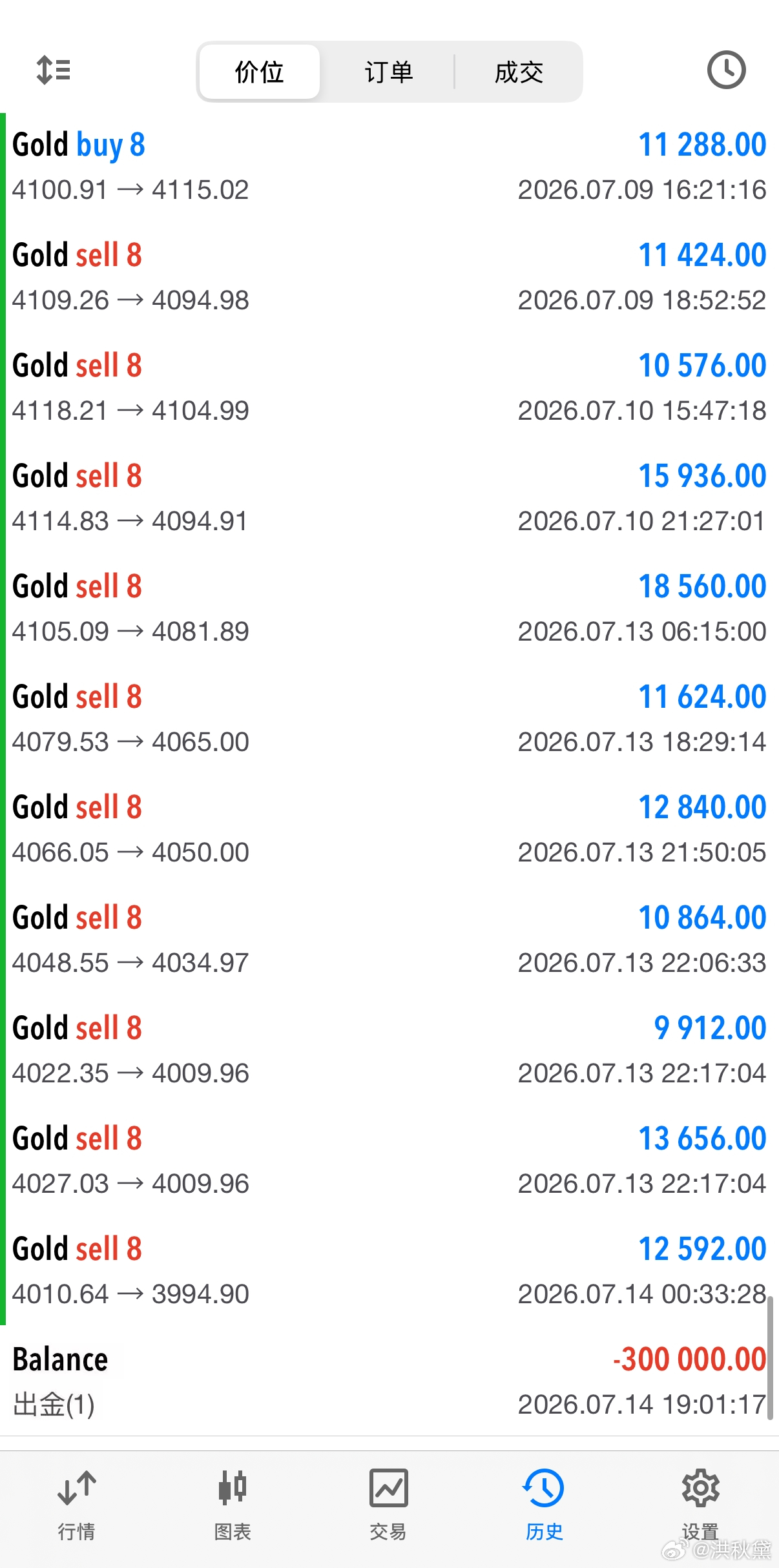
Task: Switch to the 价位 positions tab
Action: point(260,72)
